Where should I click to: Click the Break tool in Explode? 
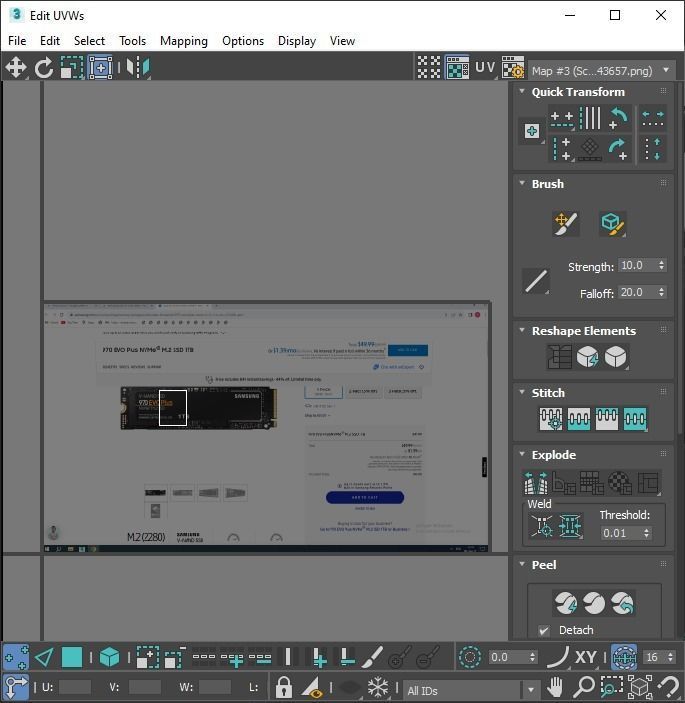[536, 482]
